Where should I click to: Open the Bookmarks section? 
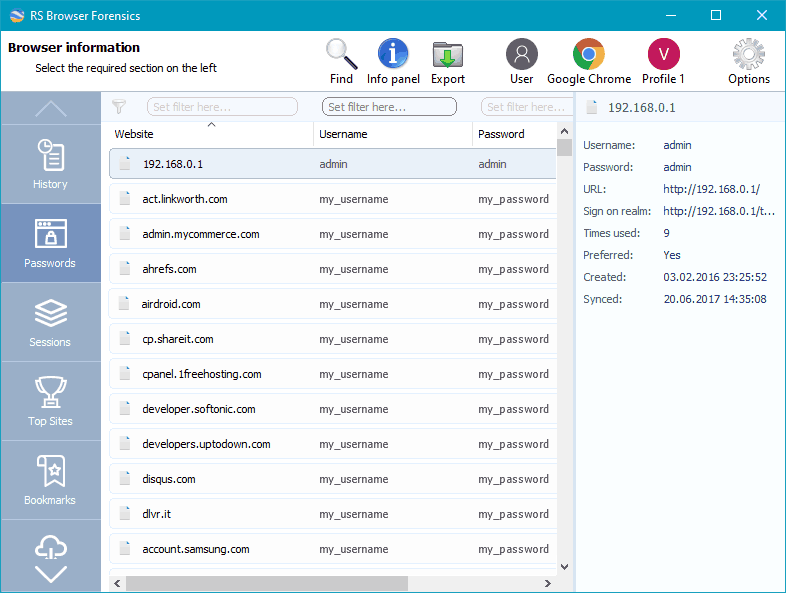pyautogui.click(x=50, y=480)
